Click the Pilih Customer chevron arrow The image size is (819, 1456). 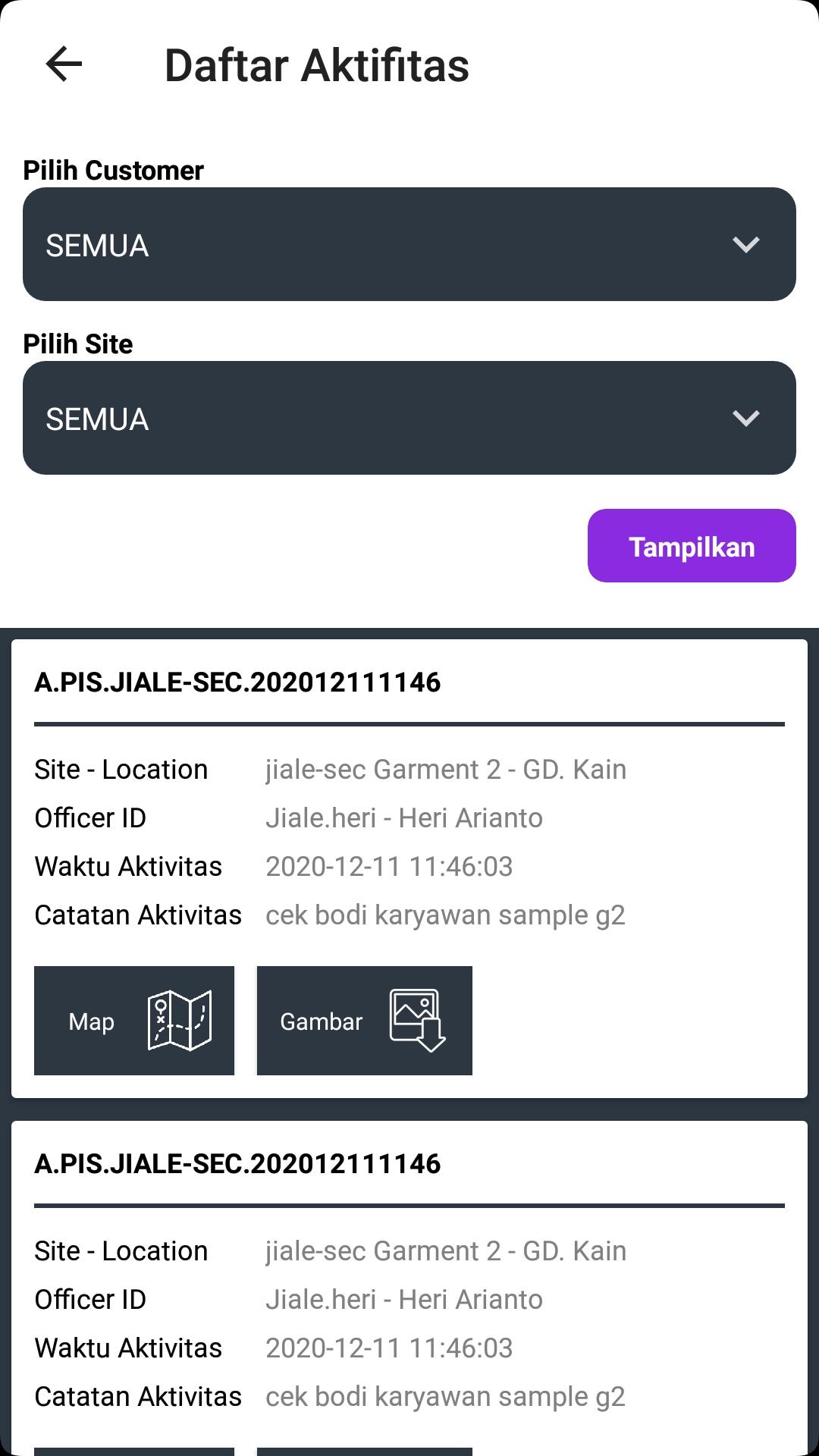[x=746, y=244]
